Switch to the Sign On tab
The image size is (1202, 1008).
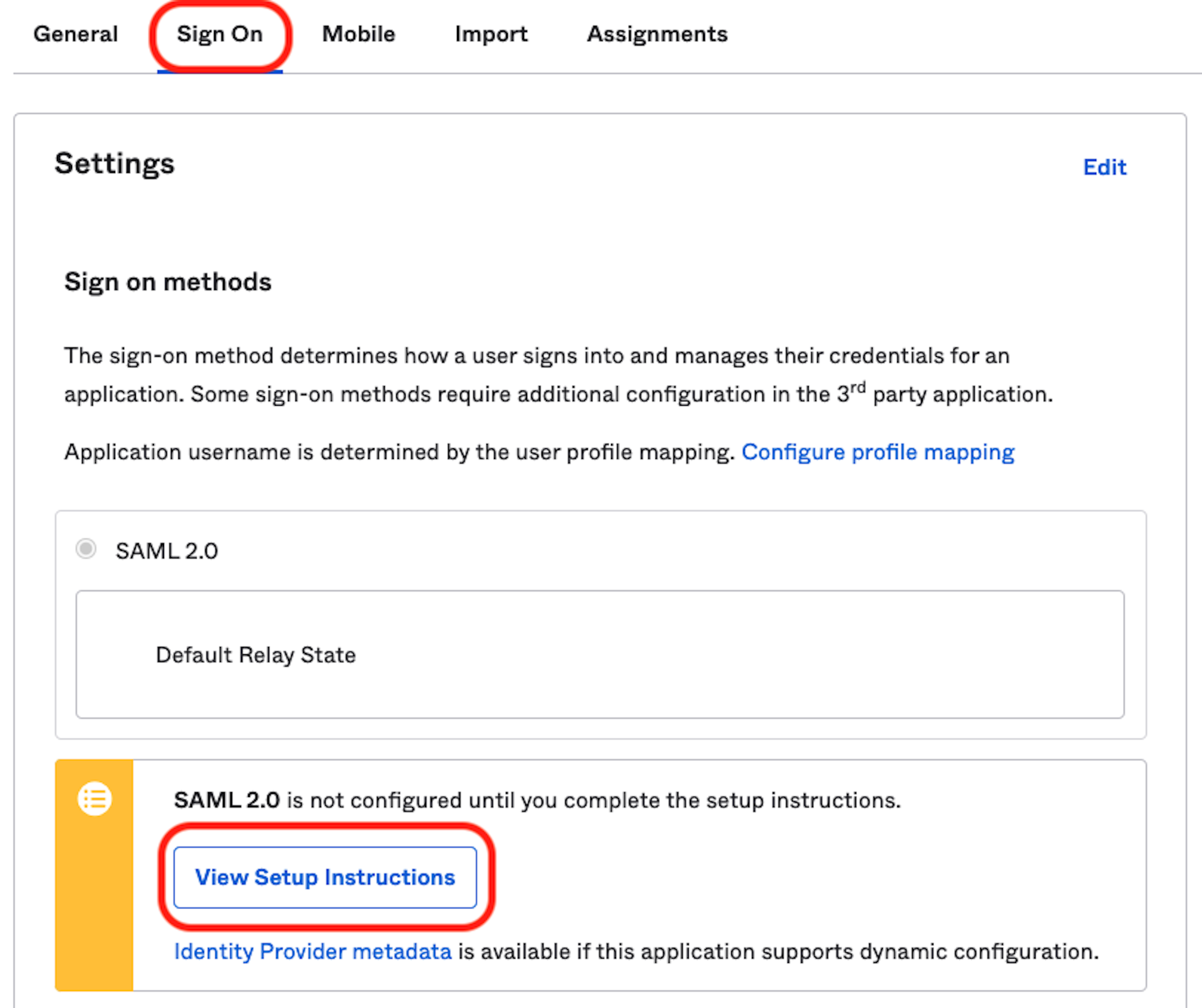[x=220, y=34]
